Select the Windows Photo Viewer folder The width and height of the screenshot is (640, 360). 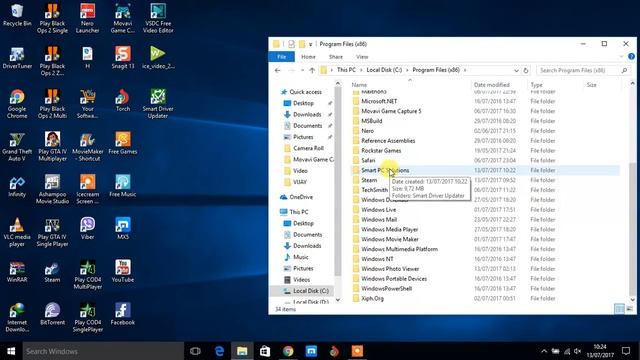[x=390, y=269]
